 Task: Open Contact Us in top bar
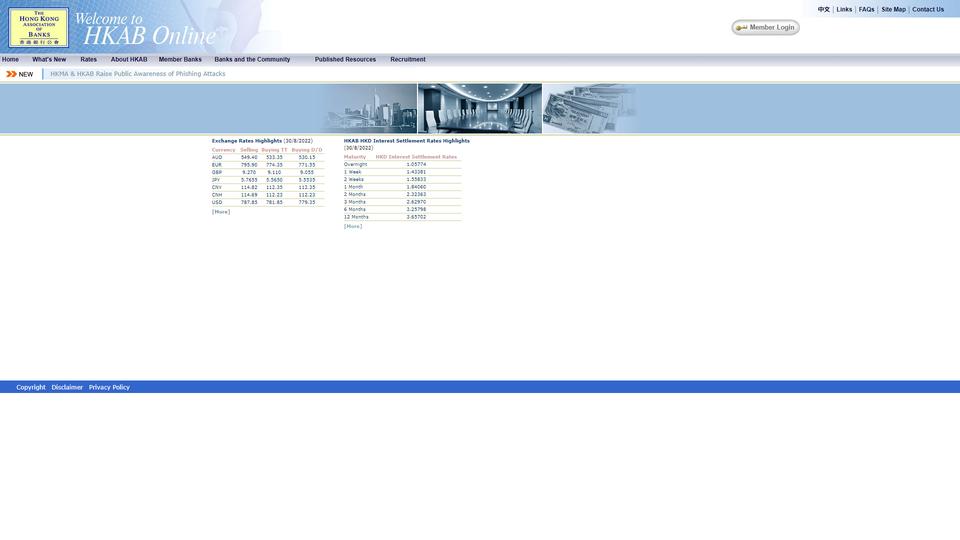(928, 10)
